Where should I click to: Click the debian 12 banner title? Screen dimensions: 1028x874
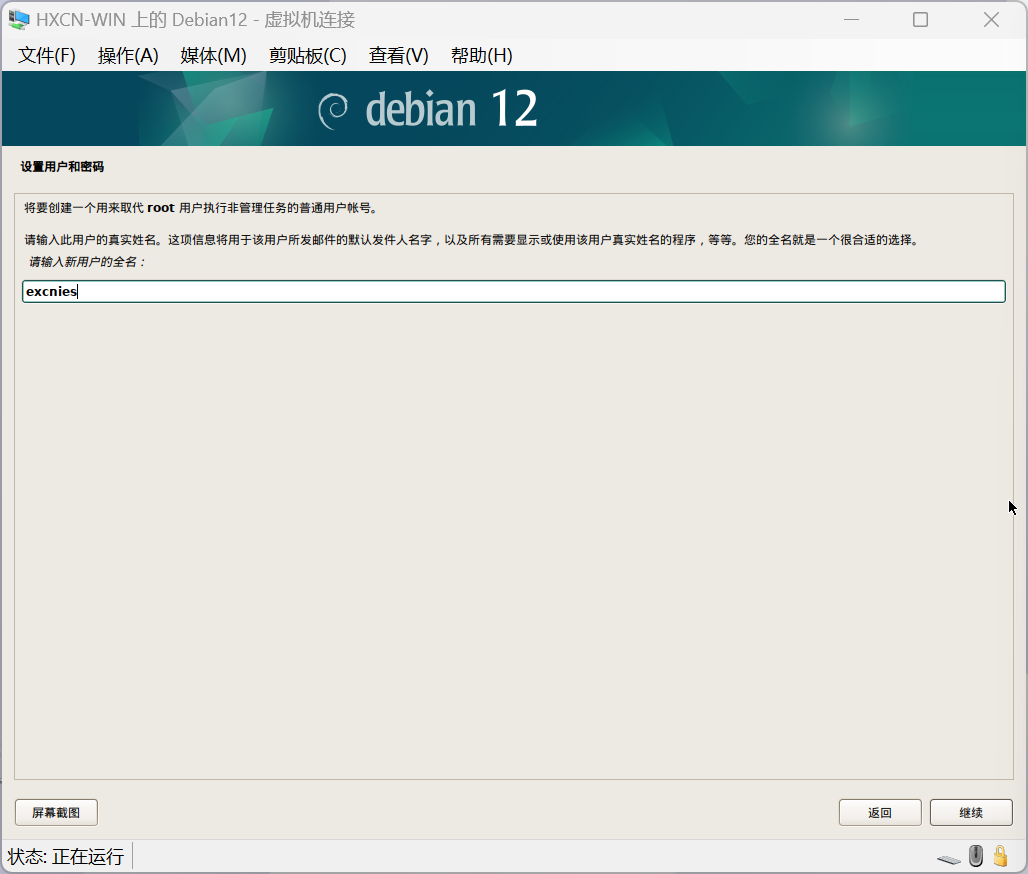click(451, 109)
